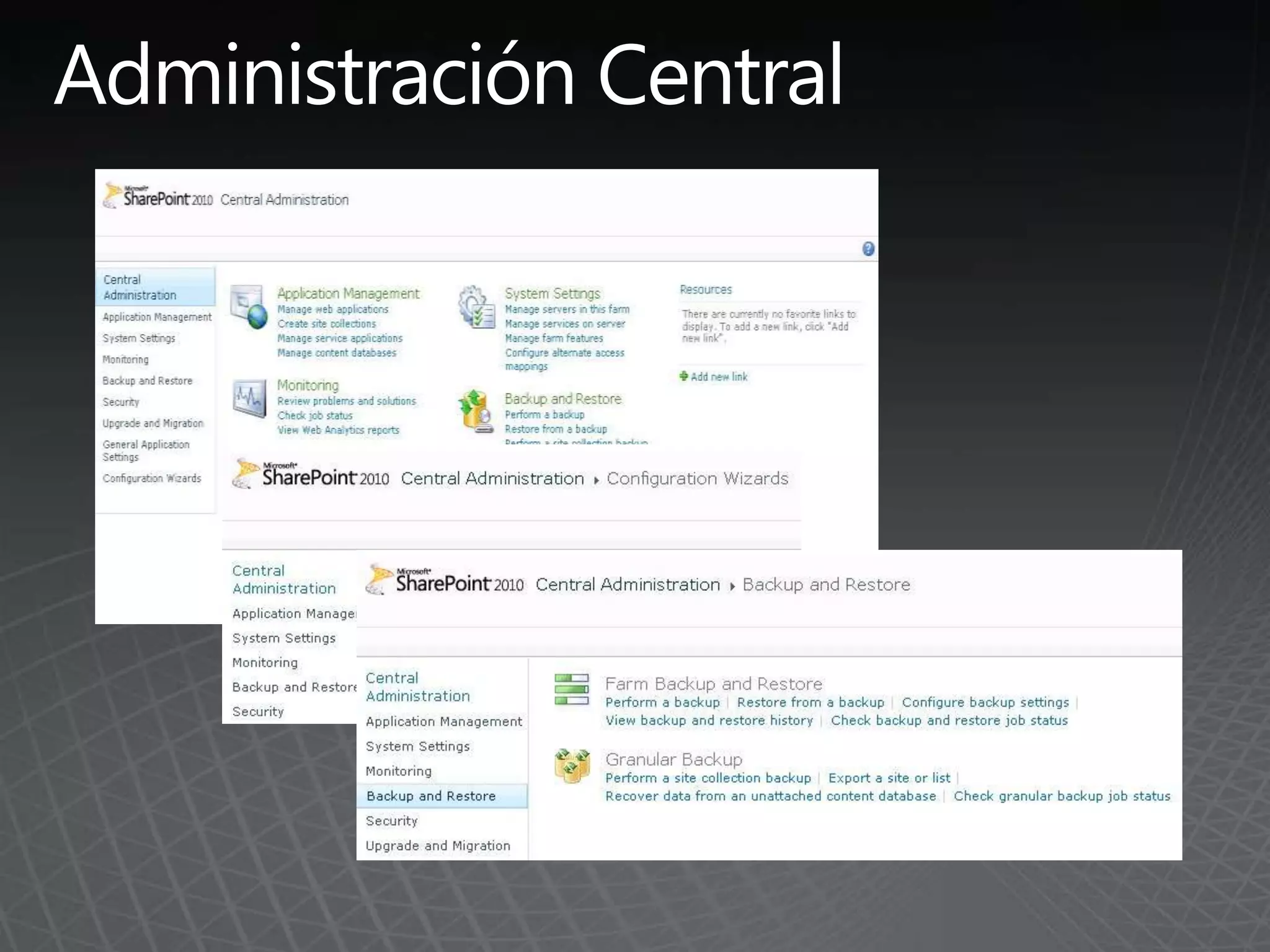Click the Farm Backup and Restore server icon

[571, 689]
